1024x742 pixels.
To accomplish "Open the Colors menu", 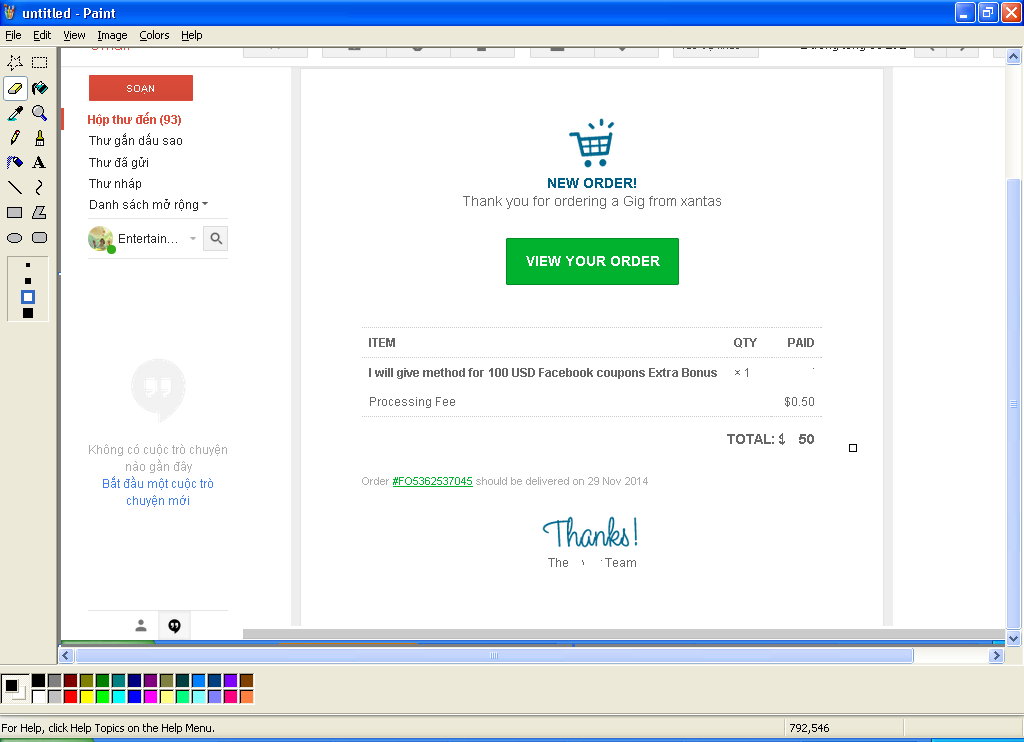I will (154, 35).
